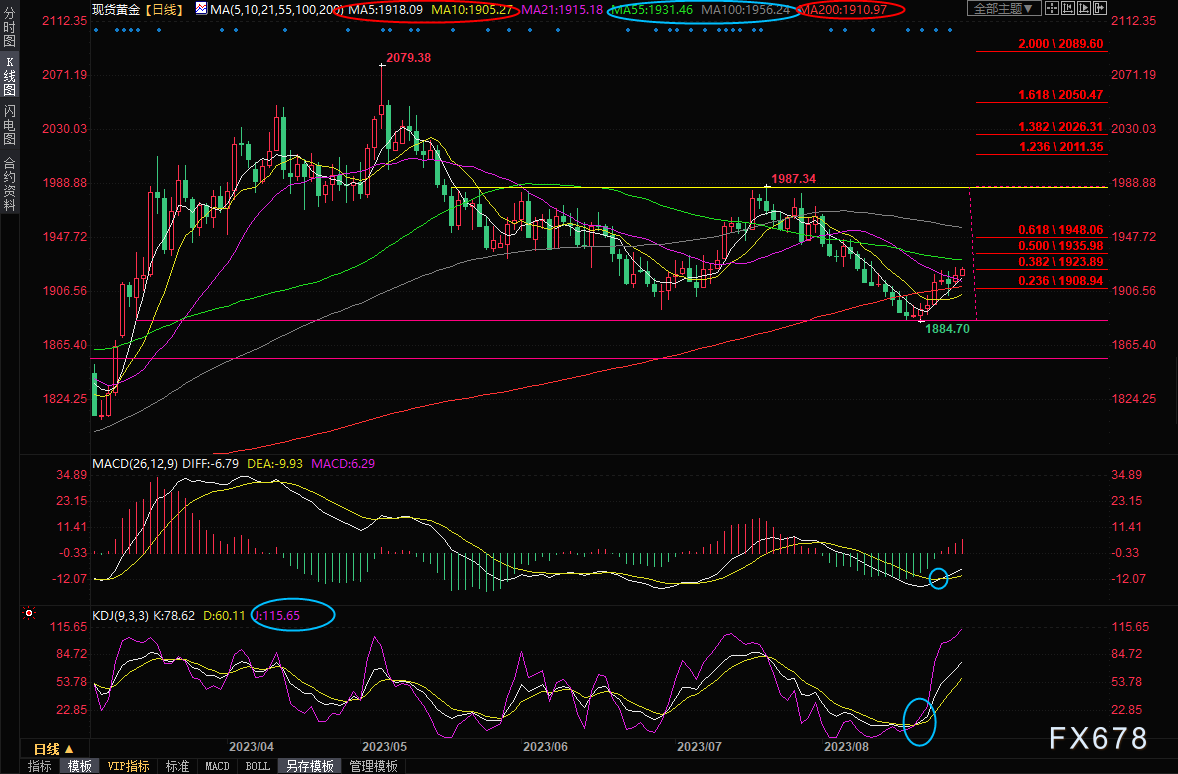The image size is (1178, 774).
Task: Click 另存模板 to save template
Action: (308, 766)
